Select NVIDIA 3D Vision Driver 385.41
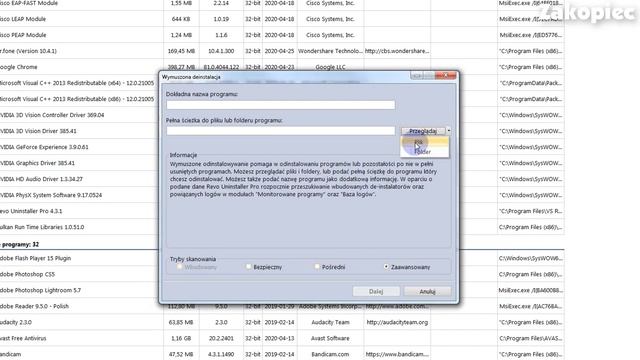 tap(38, 131)
